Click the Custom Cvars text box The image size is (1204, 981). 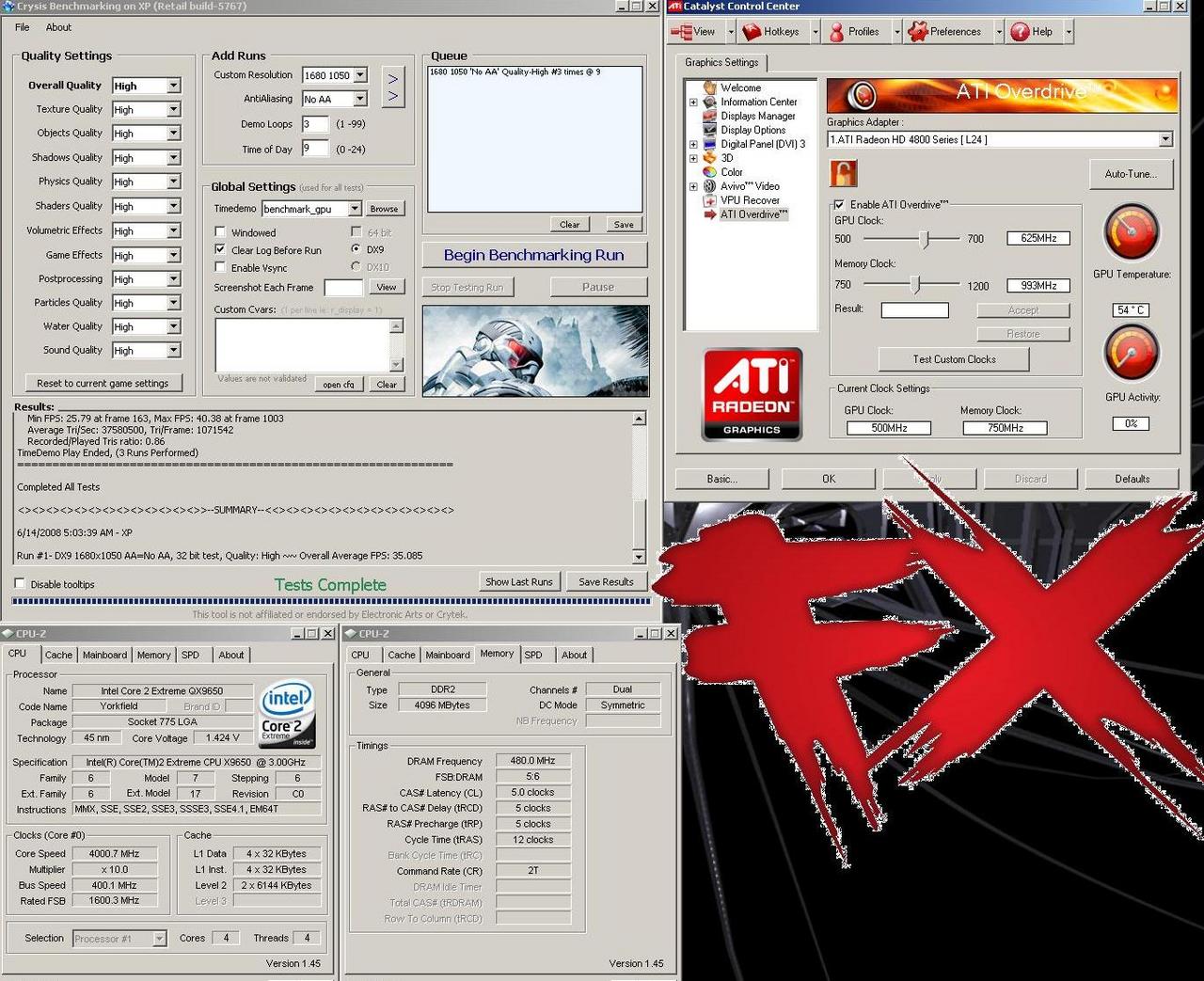tap(303, 345)
